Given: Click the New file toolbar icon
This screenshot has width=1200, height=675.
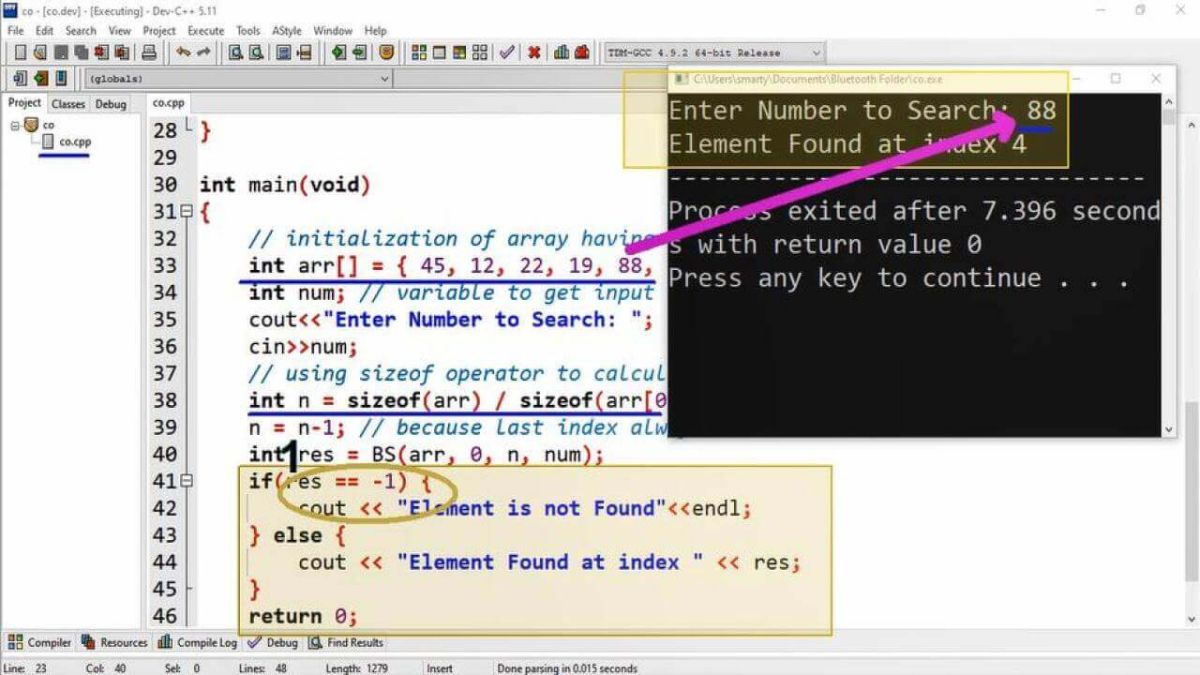Looking at the screenshot, I should pyautogui.click(x=20, y=52).
